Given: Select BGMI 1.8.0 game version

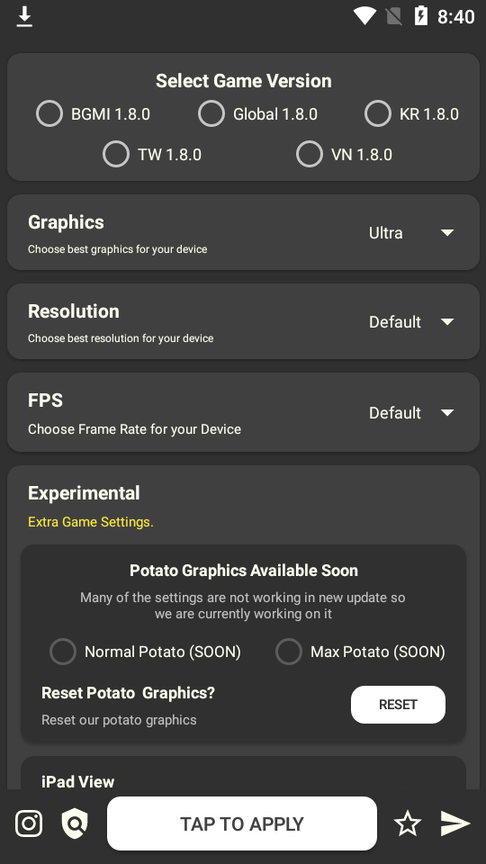Looking at the screenshot, I should tap(93, 114).
